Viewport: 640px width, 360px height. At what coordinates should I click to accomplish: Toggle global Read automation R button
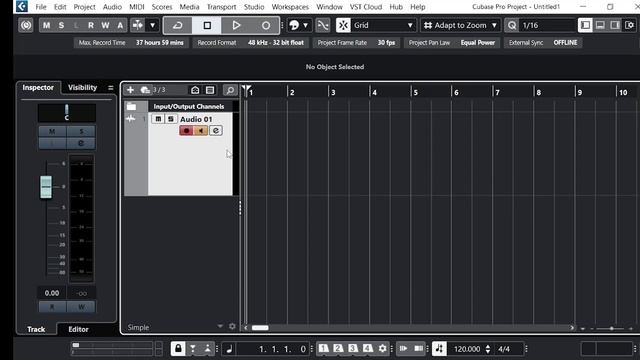(x=91, y=25)
